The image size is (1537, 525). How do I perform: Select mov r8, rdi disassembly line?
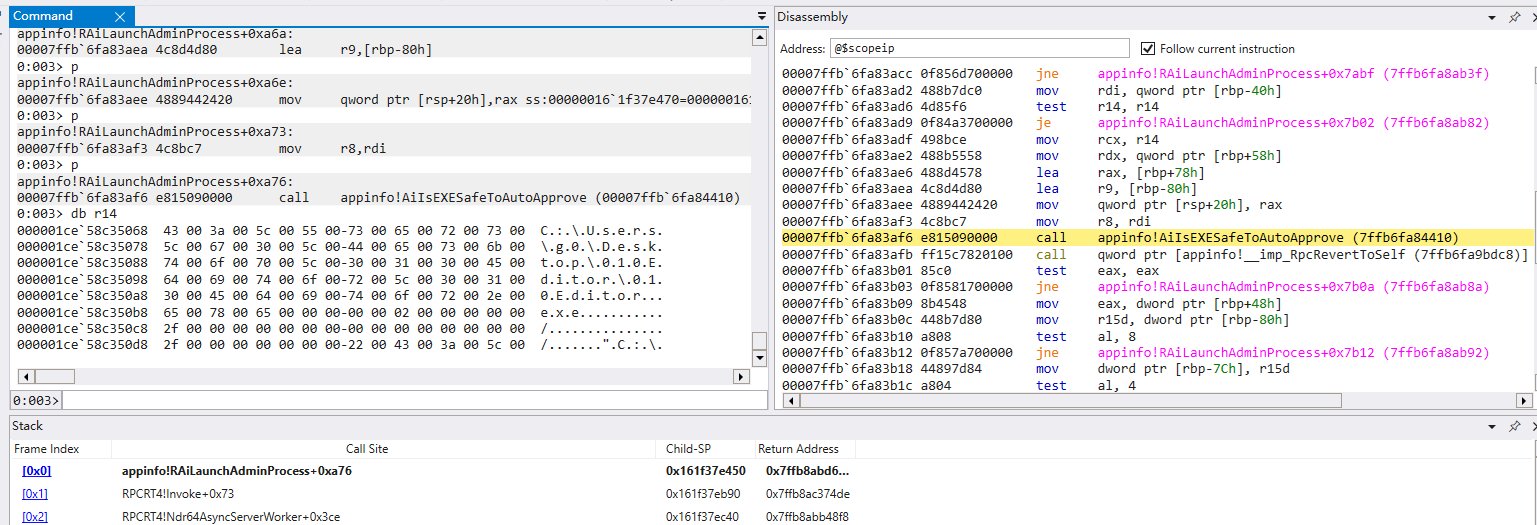point(964,222)
